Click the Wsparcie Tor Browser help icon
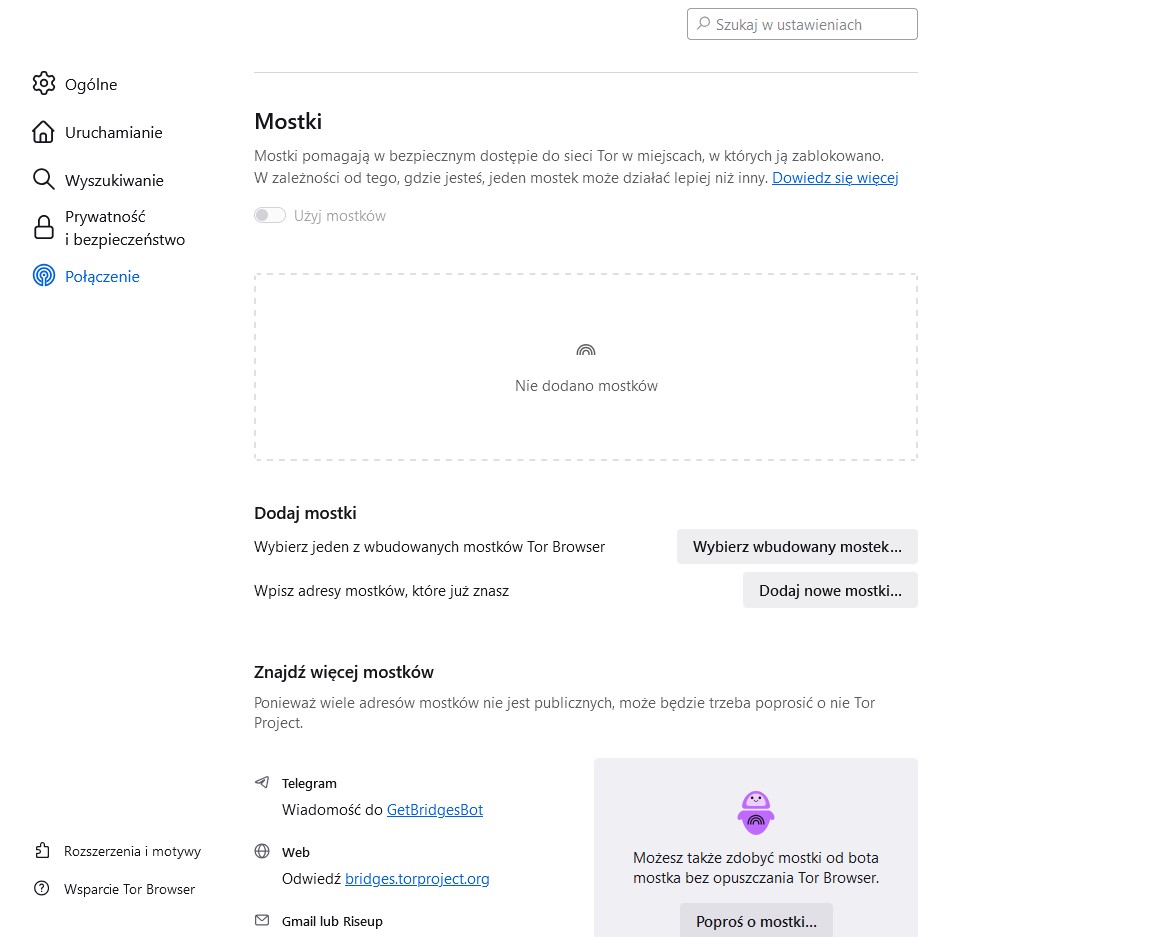 point(42,889)
